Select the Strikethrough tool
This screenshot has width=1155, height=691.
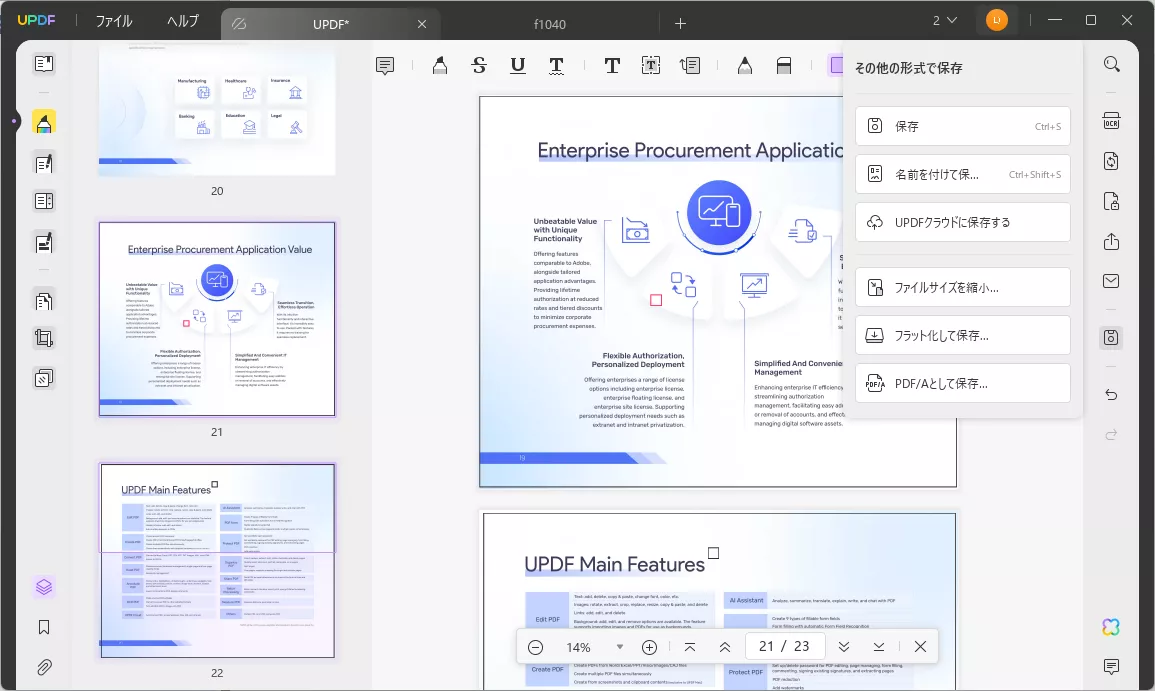[479, 66]
